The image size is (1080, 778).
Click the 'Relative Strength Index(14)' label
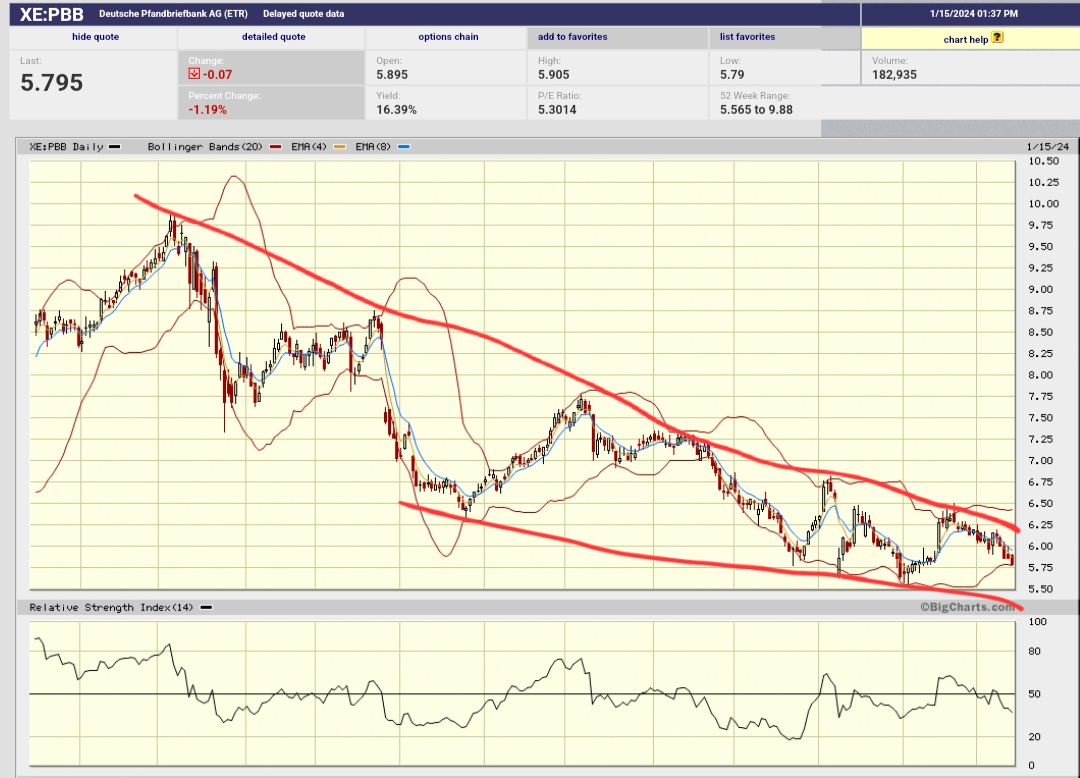pyautogui.click(x=111, y=607)
